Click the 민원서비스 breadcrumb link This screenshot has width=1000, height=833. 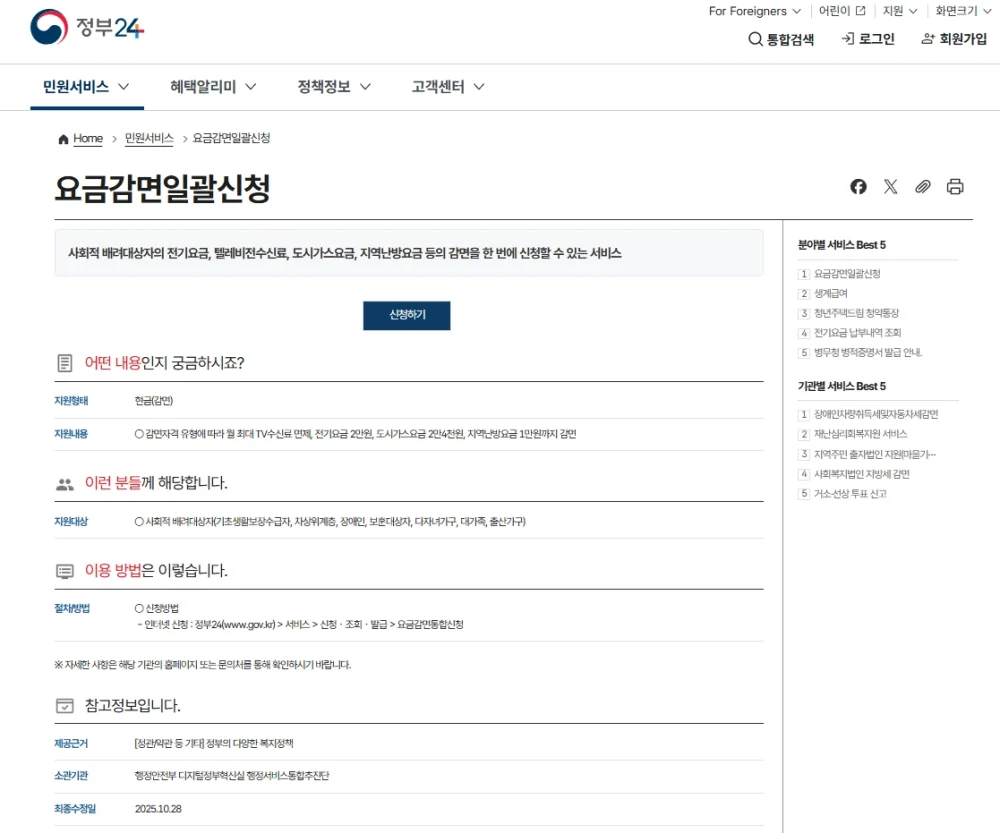147,139
